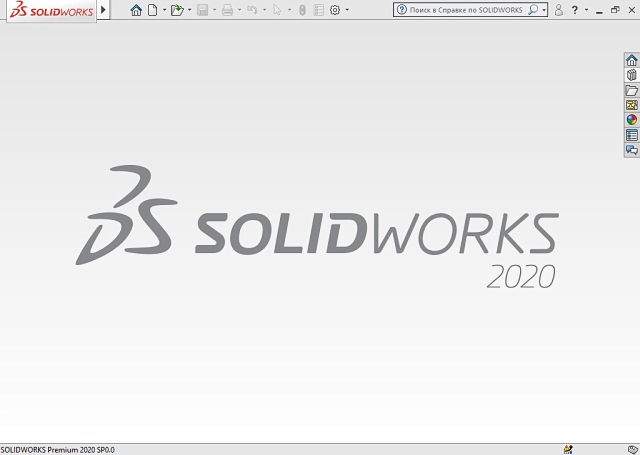Click the Help question mark button
640x455 pixels.
(574, 10)
